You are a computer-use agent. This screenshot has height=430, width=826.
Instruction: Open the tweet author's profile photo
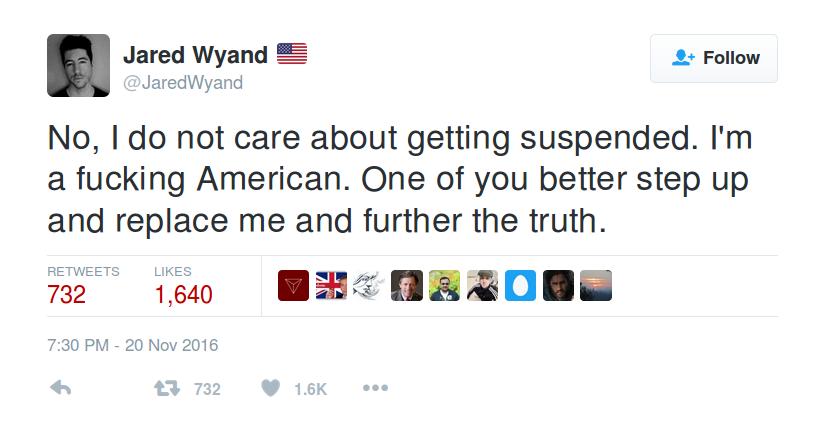pyautogui.click(x=78, y=66)
